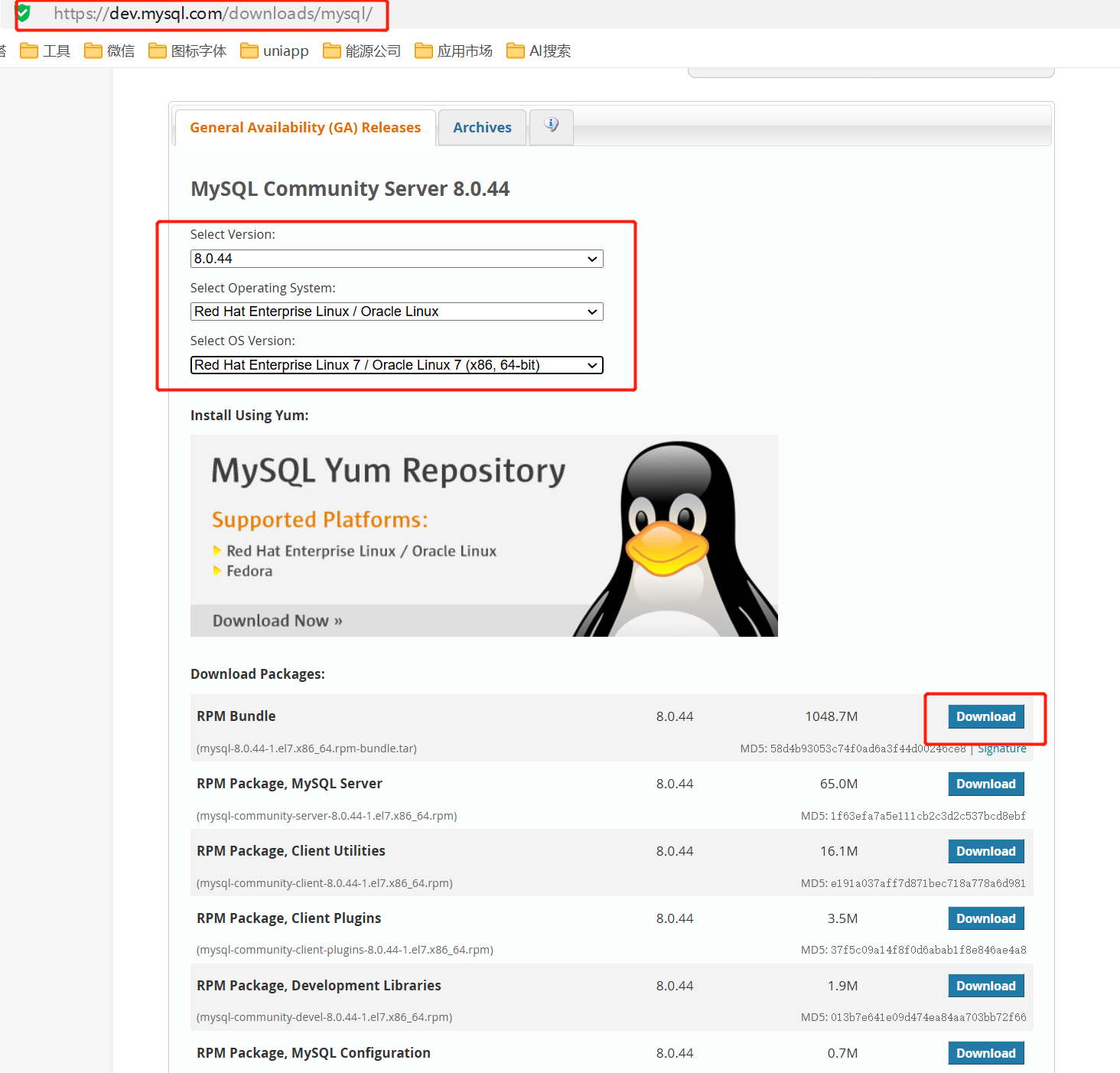
Task: Open the 工具 bookmark folder
Action: point(45,51)
